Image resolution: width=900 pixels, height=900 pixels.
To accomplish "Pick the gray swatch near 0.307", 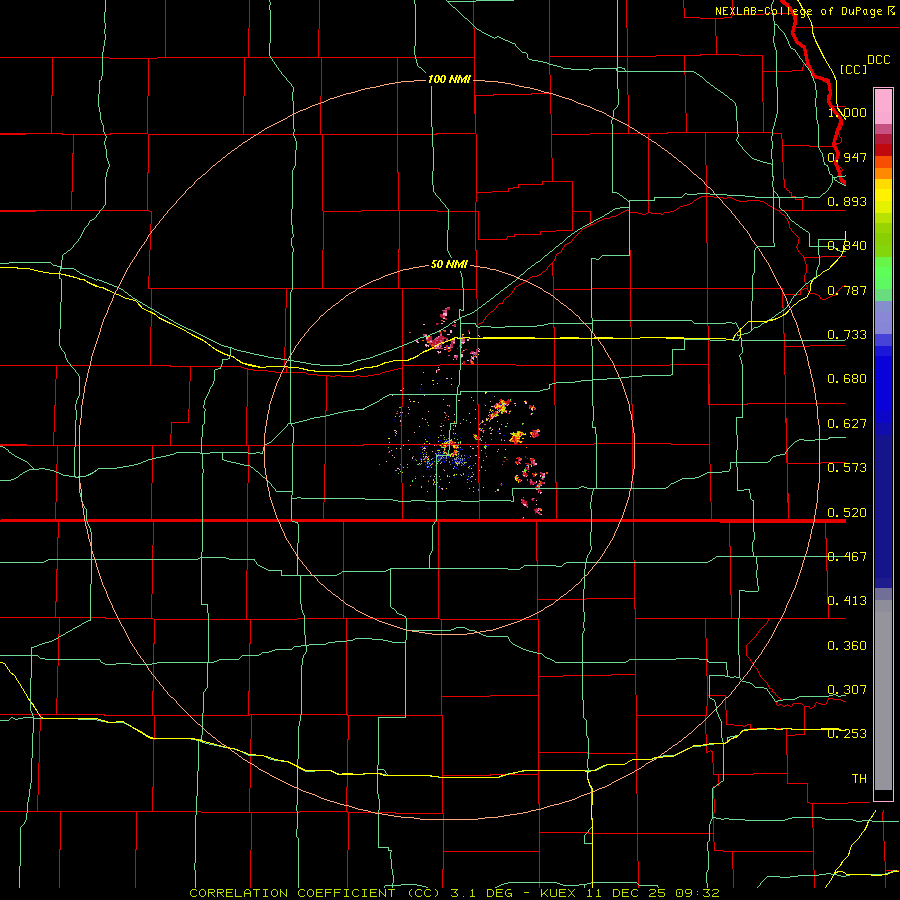I will (x=883, y=695).
